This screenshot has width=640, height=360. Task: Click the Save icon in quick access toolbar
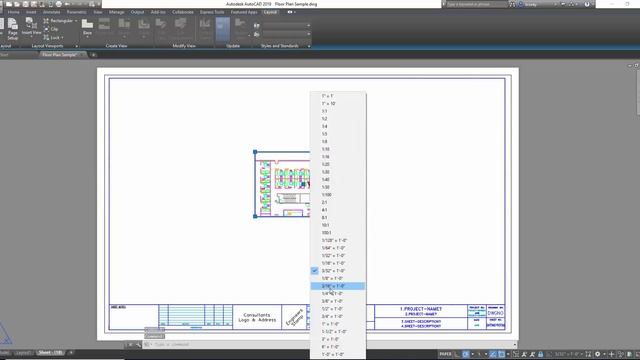coord(25,4)
